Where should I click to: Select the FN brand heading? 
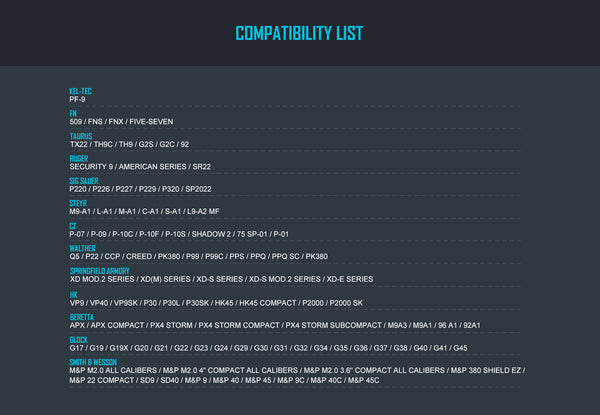coord(74,113)
